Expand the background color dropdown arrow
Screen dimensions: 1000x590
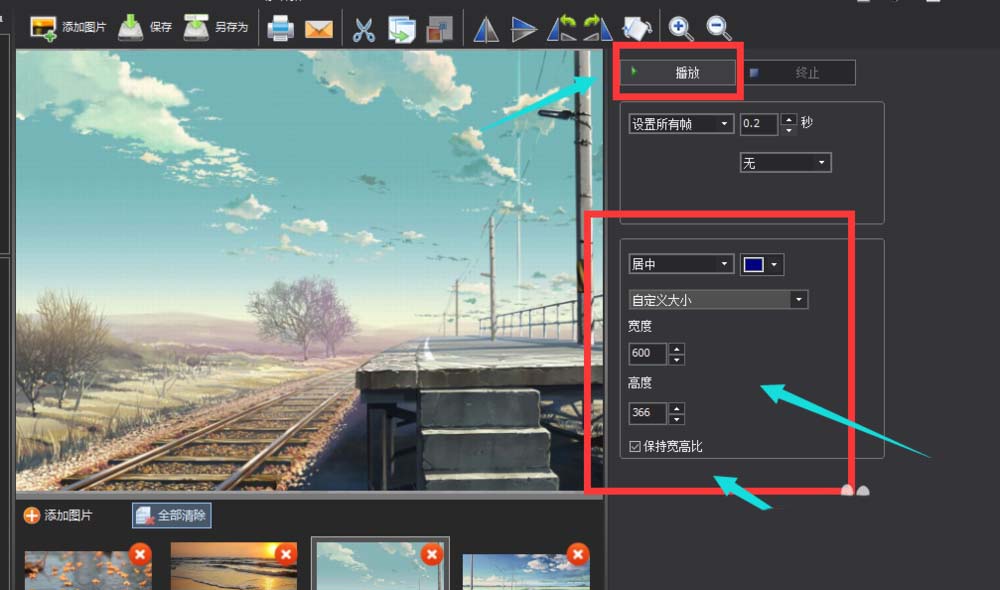coord(774,265)
